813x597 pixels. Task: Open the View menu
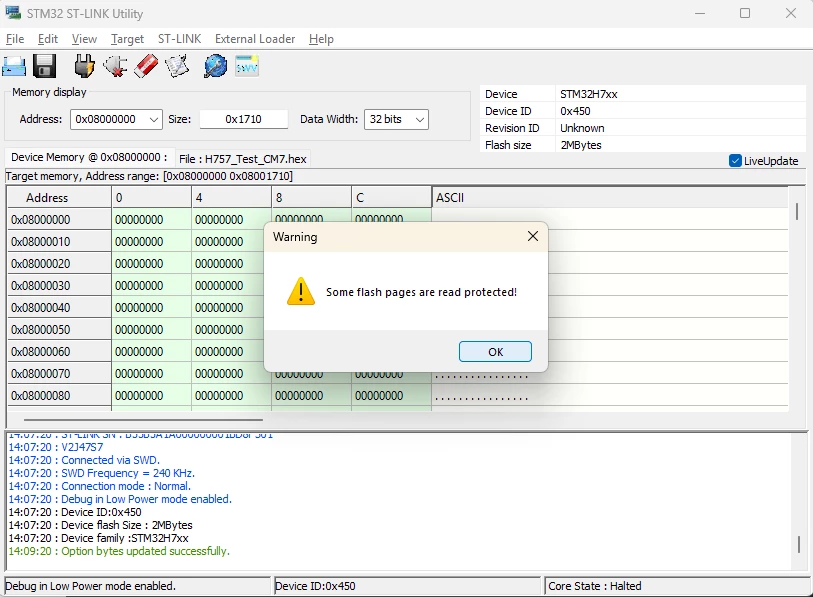pos(84,39)
